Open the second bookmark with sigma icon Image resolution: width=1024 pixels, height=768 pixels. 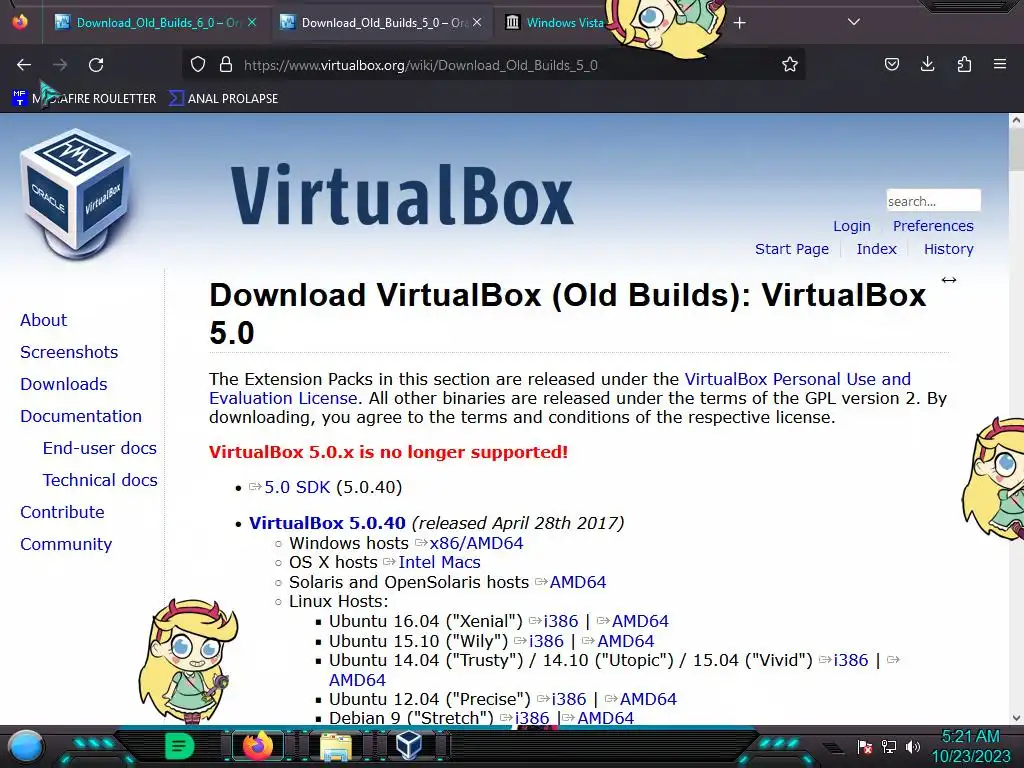[x=223, y=99]
